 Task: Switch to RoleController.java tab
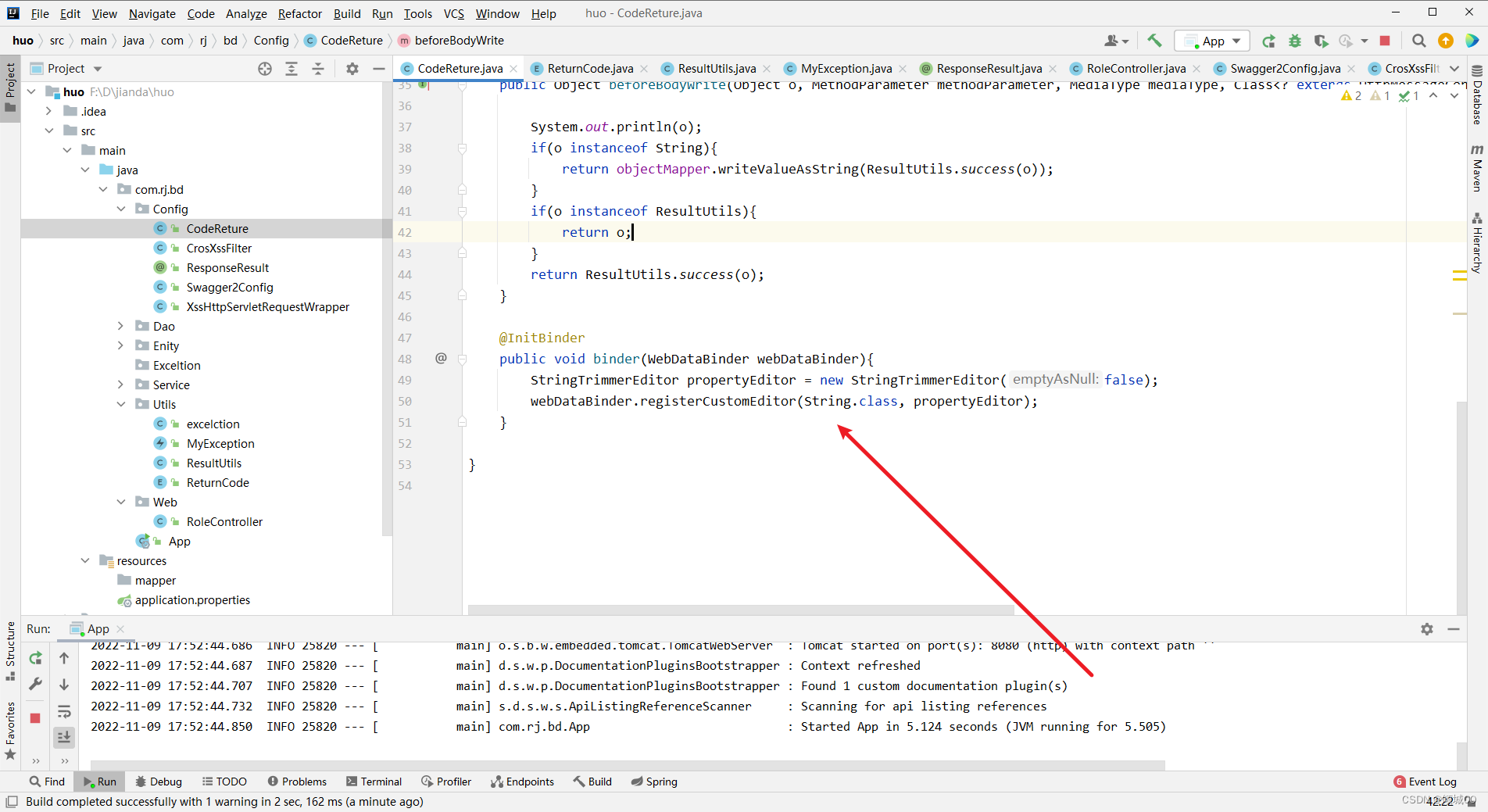[1136, 69]
